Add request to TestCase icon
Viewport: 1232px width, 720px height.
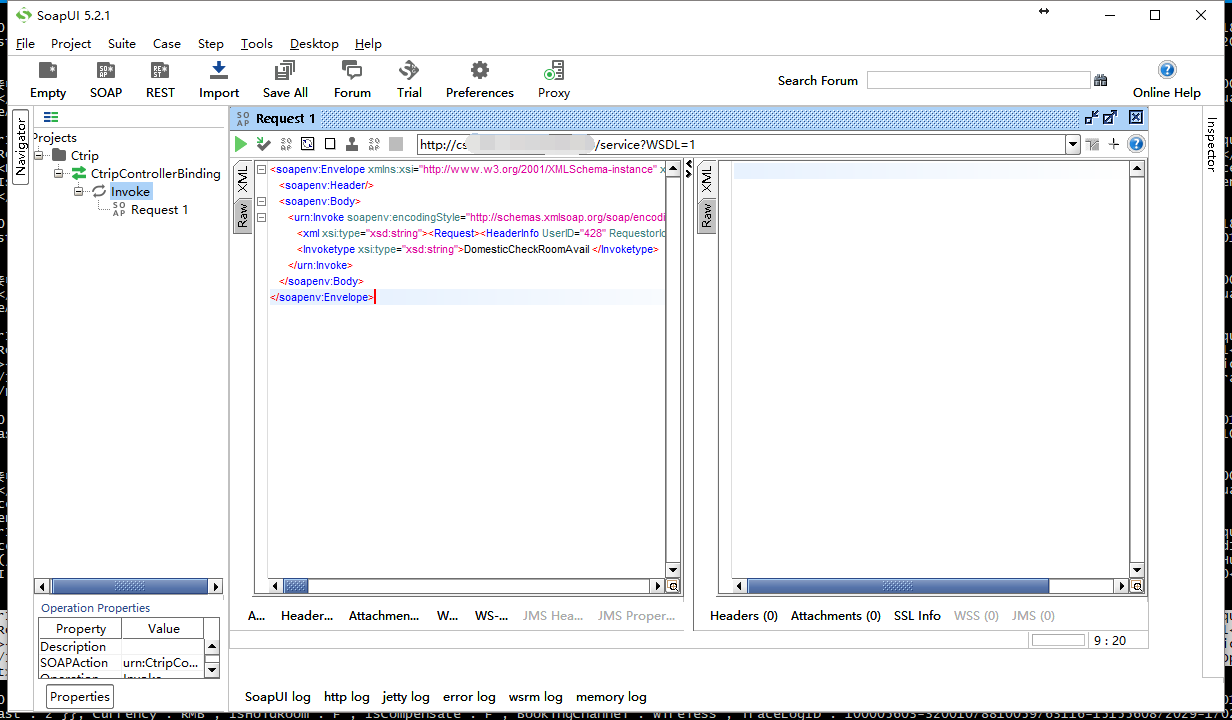click(264, 144)
